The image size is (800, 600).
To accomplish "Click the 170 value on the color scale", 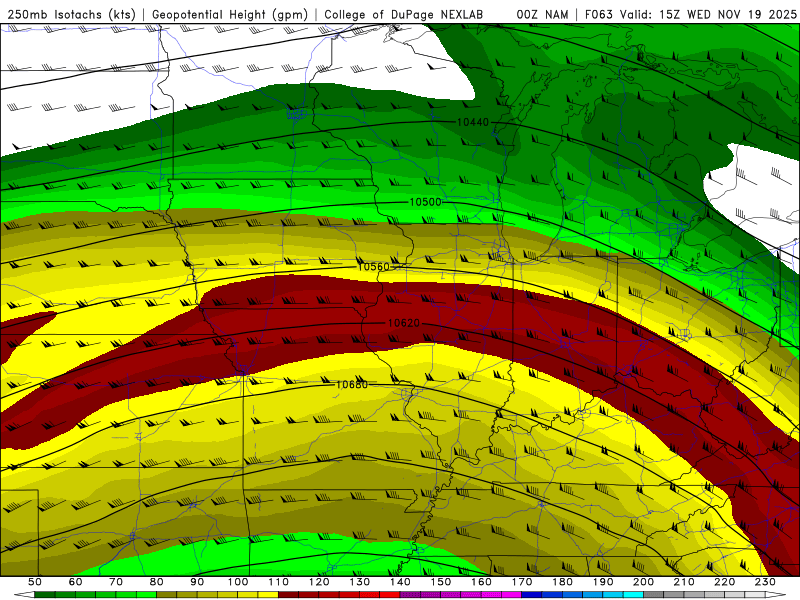I will [x=521, y=582].
